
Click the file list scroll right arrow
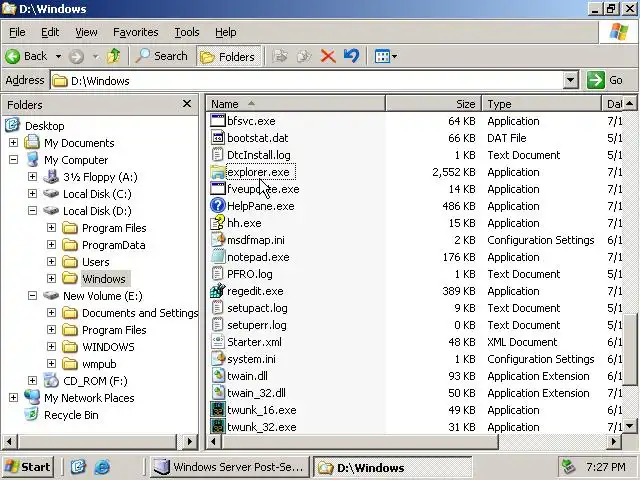[x=614, y=441]
